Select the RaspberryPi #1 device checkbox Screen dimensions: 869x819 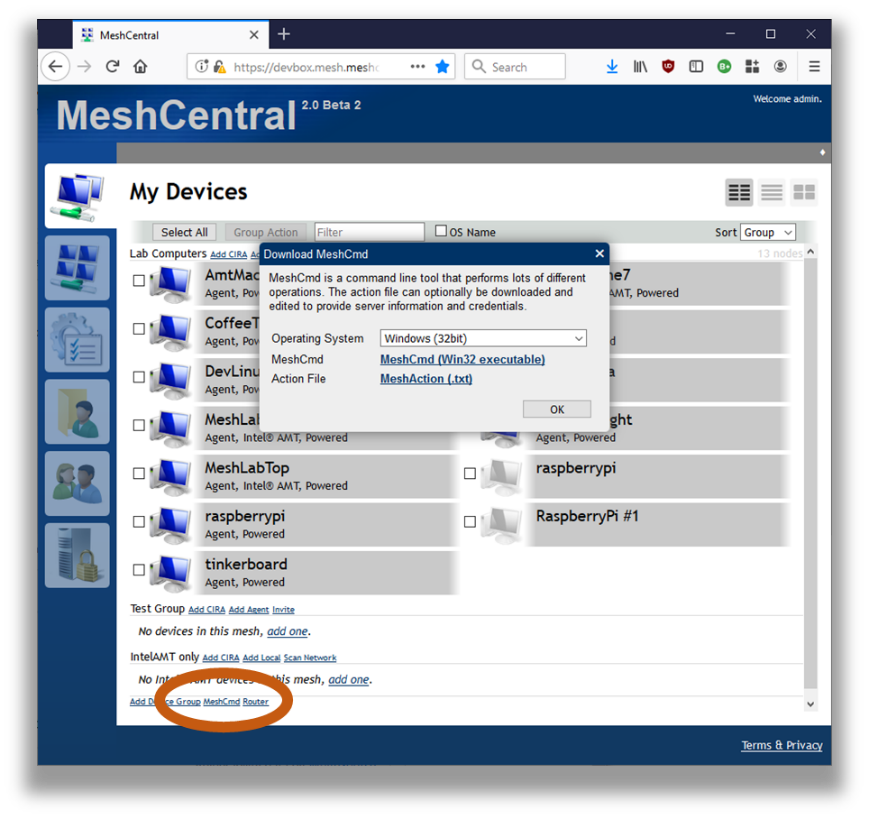pyautogui.click(x=470, y=522)
